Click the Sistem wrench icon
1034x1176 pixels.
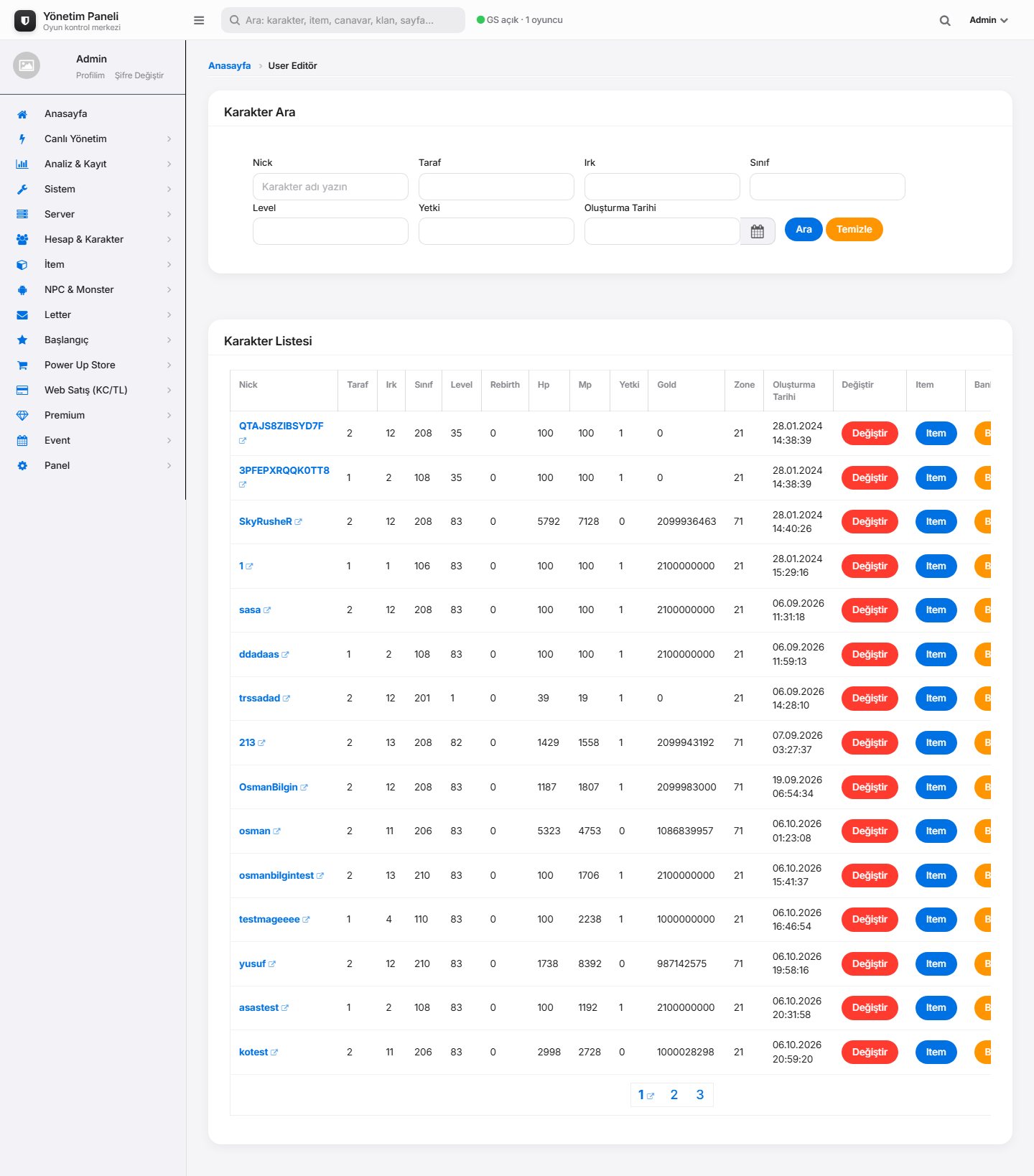coord(22,190)
